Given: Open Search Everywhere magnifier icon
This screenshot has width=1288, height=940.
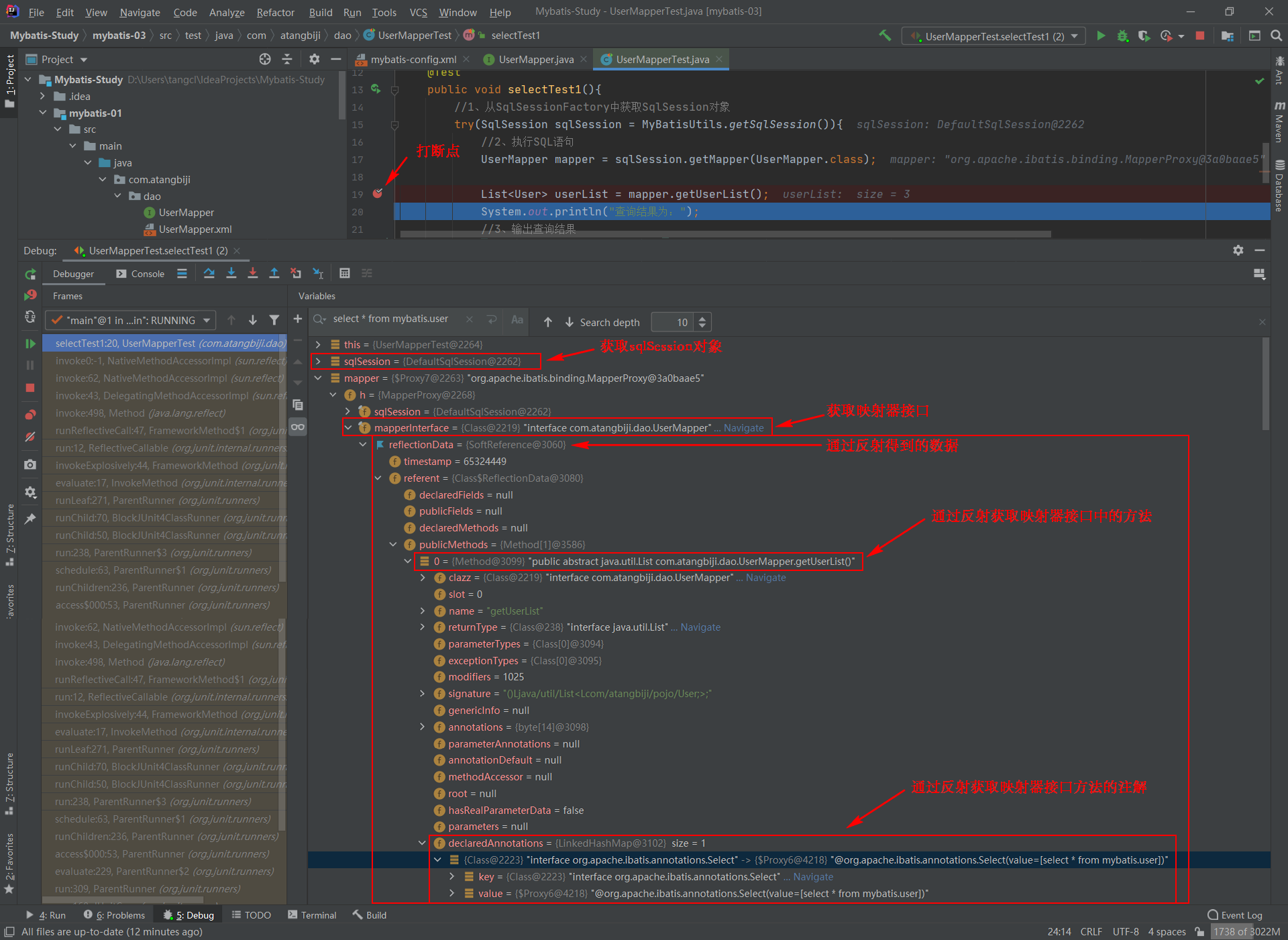Looking at the screenshot, I should pyautogui.click(x=1276, y=36).
